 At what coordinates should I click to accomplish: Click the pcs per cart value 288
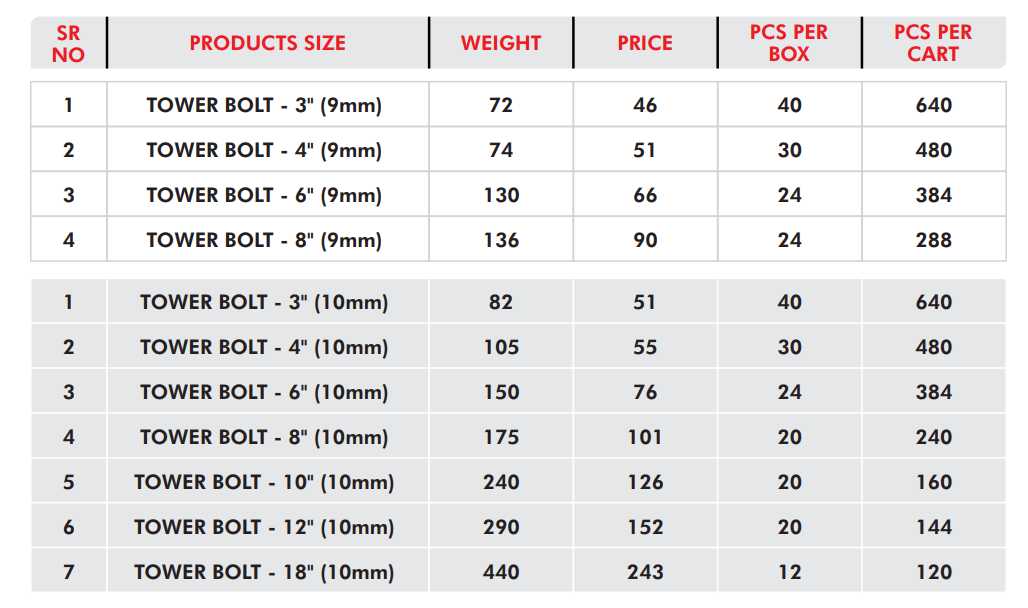[x=933, y=240]
